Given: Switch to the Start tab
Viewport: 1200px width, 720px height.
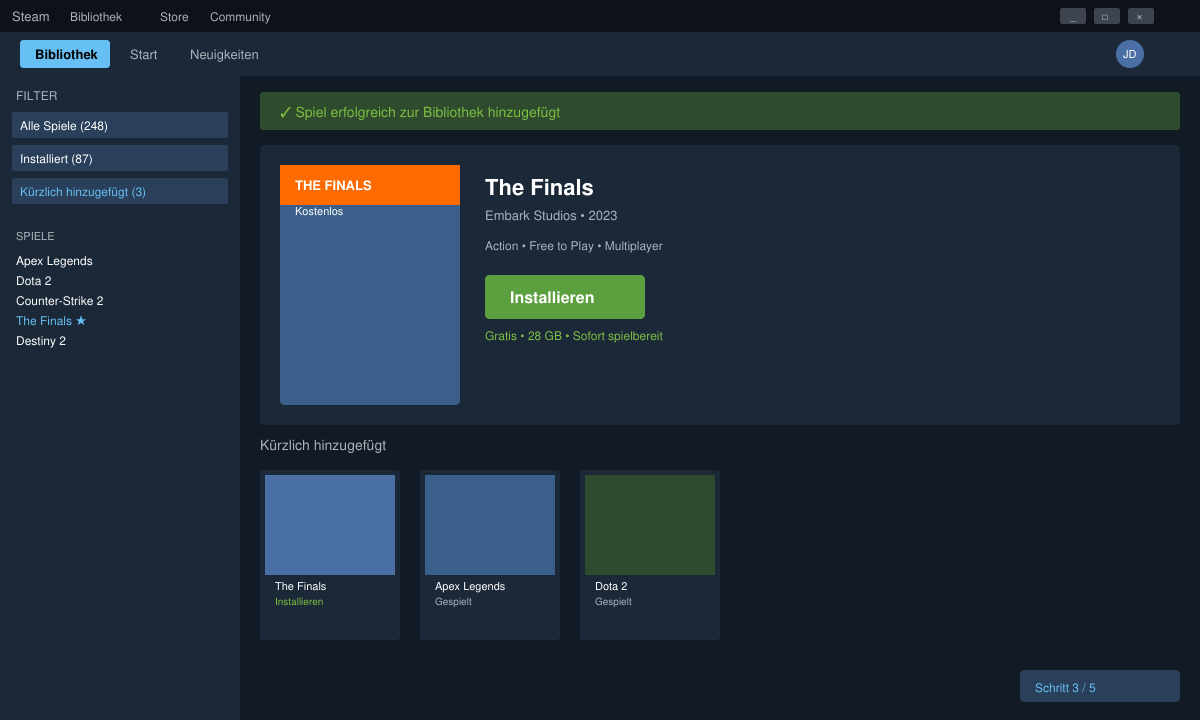Looking at the screenshot, I should point(143,54).
